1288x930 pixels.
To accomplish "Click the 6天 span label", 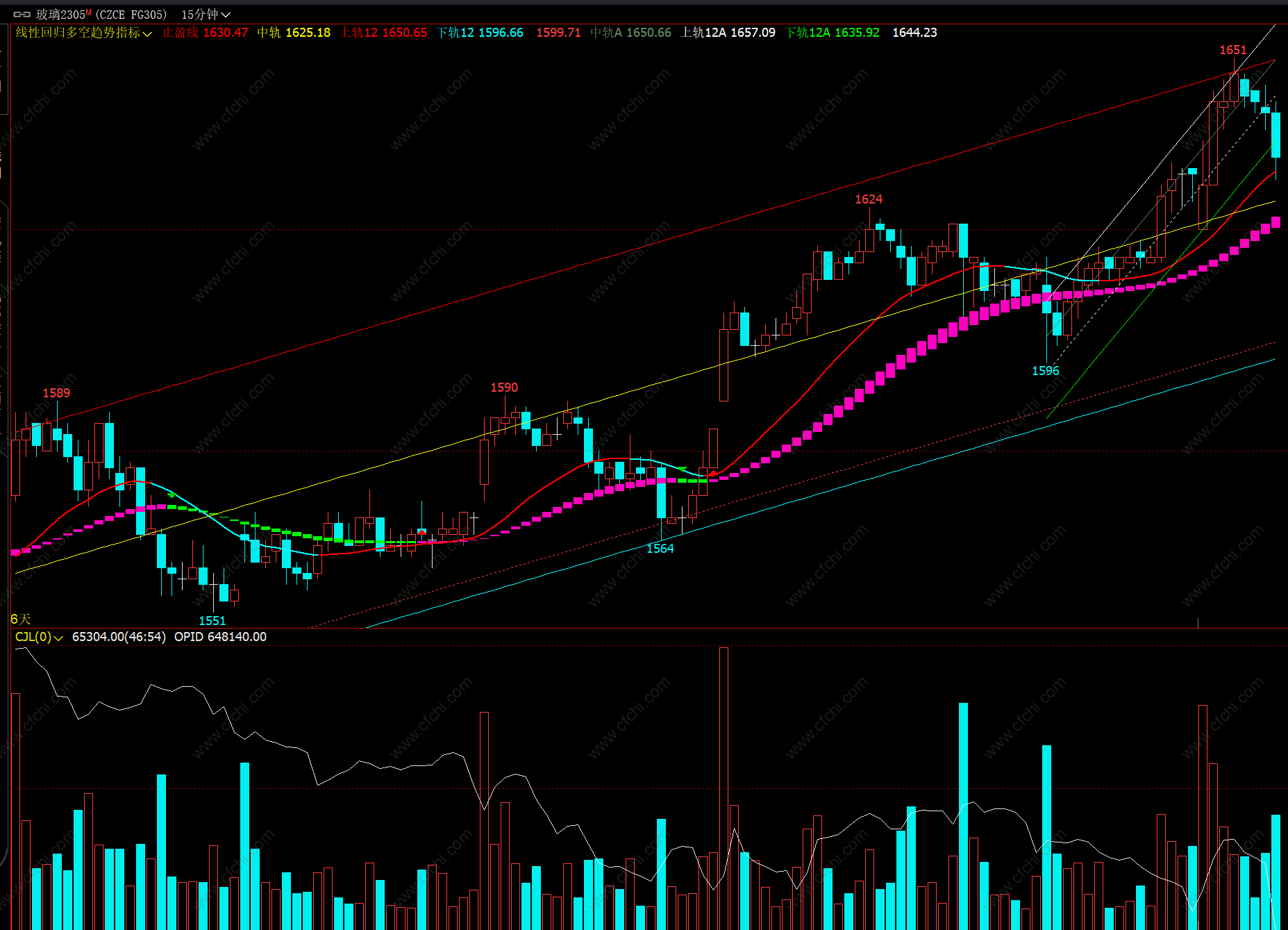I will coord(21,619).
